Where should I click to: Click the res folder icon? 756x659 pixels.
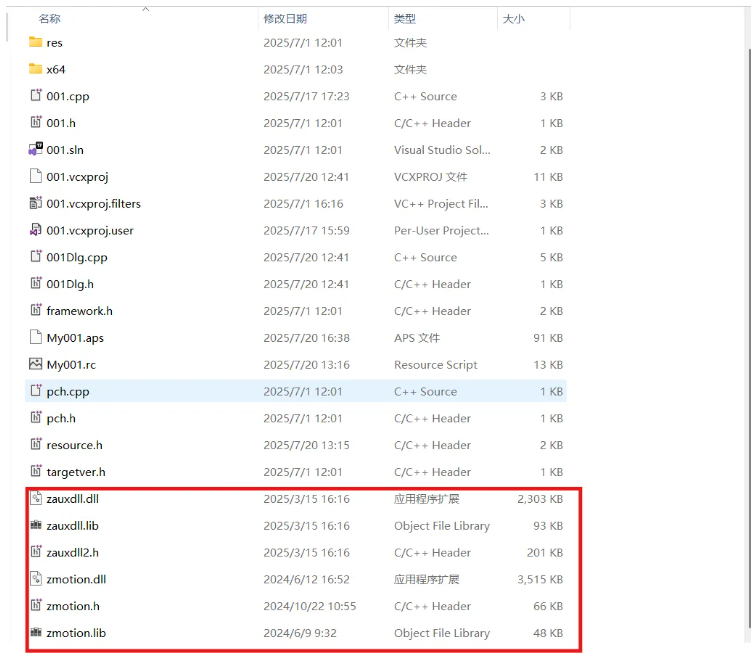(x=35, y=42)
